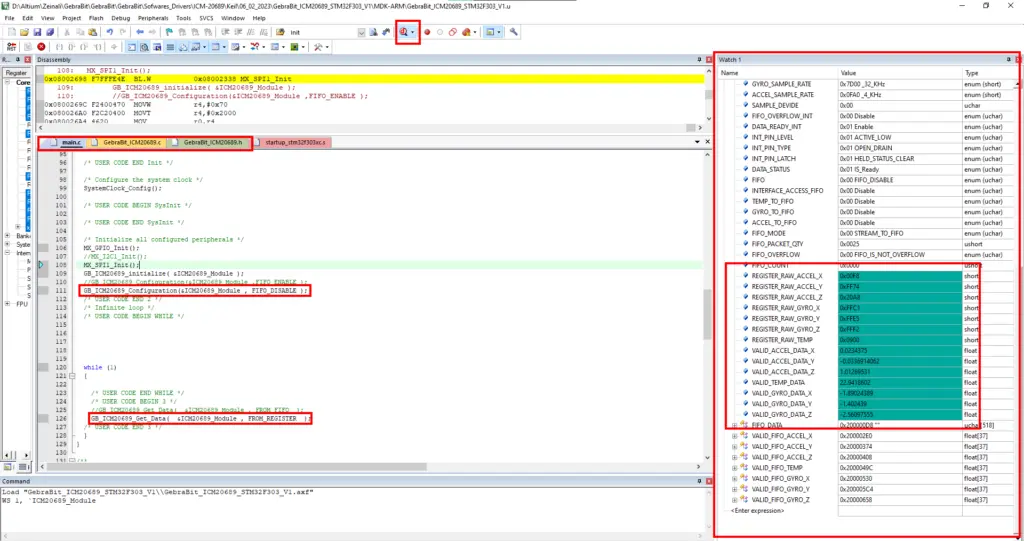The height and width of the screenshot is (541, 1024).
Task: Open the debug session dropdown arrow
Action: [412, 32]
